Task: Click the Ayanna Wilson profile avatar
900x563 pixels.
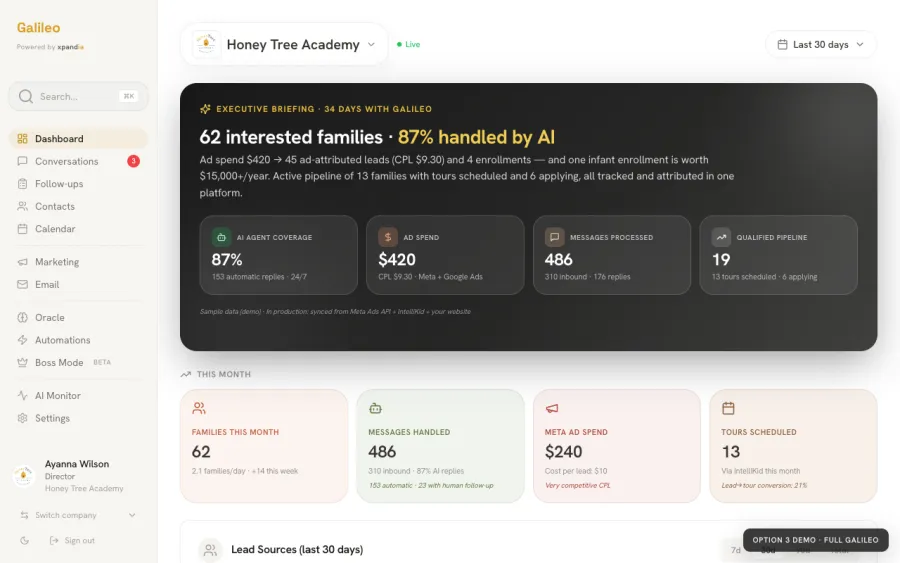Action: (24, 476)
